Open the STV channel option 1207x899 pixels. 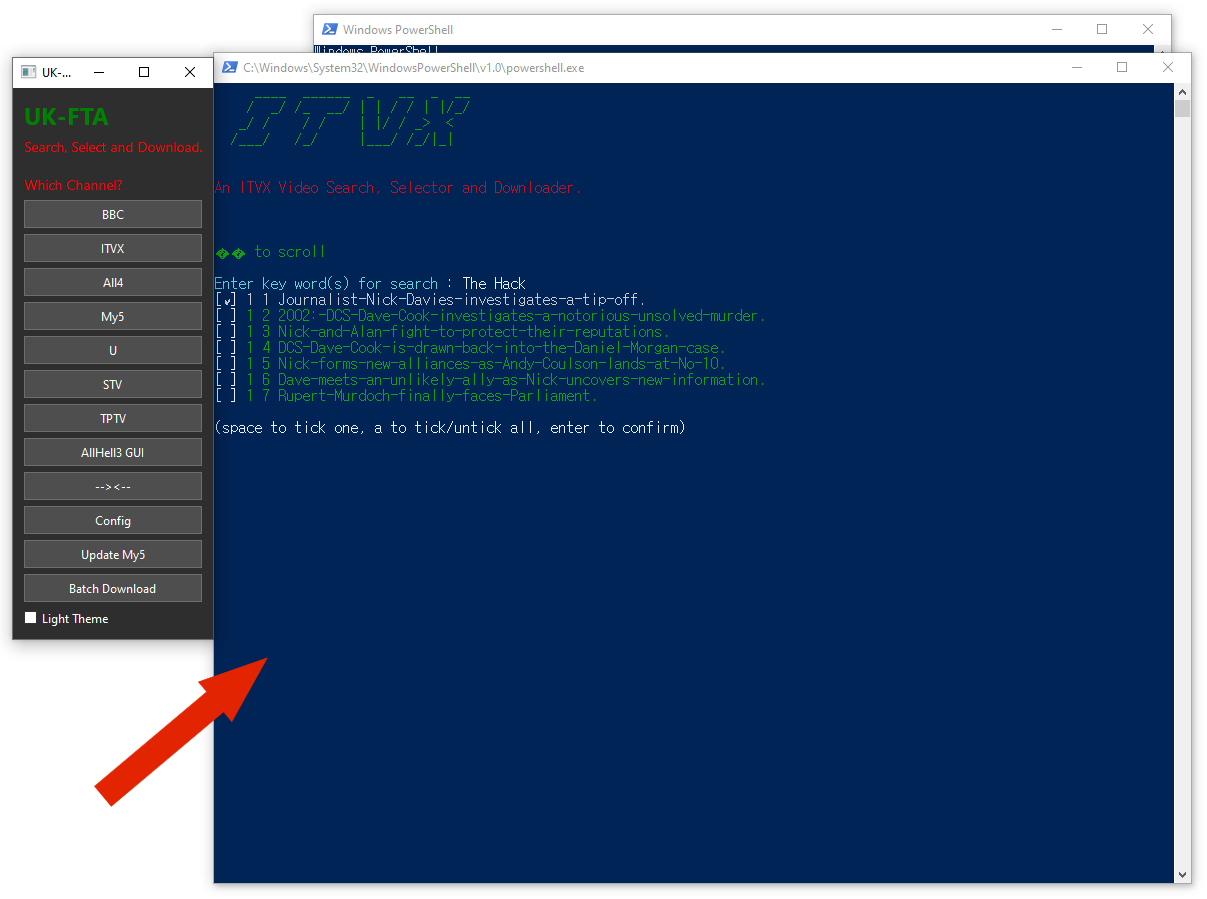click(x=113, y=385)
